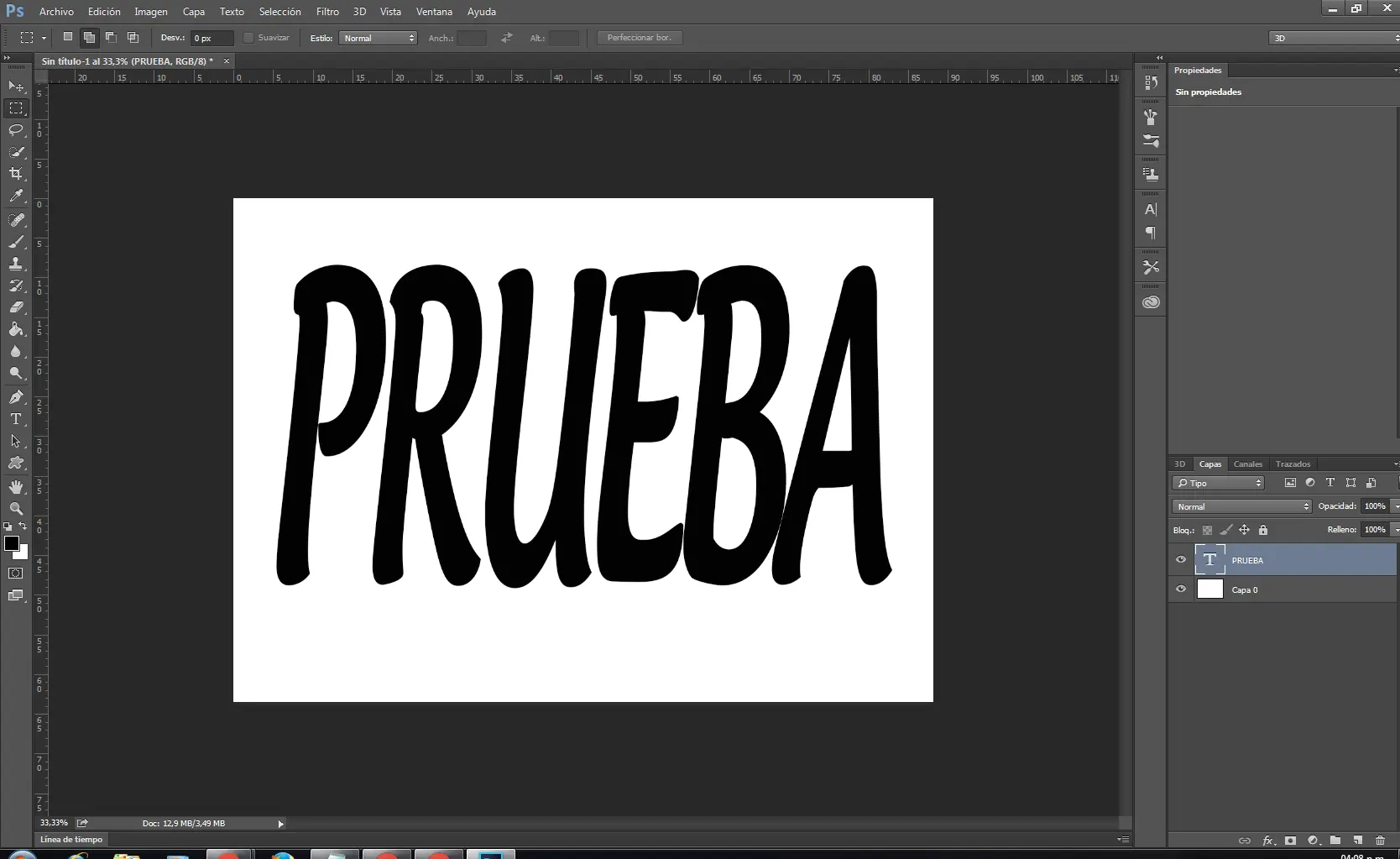Open the Opacidad slider arrow
This screenshot has height=859, width=1400.
pyautogui.click(x=1395, y=506)
